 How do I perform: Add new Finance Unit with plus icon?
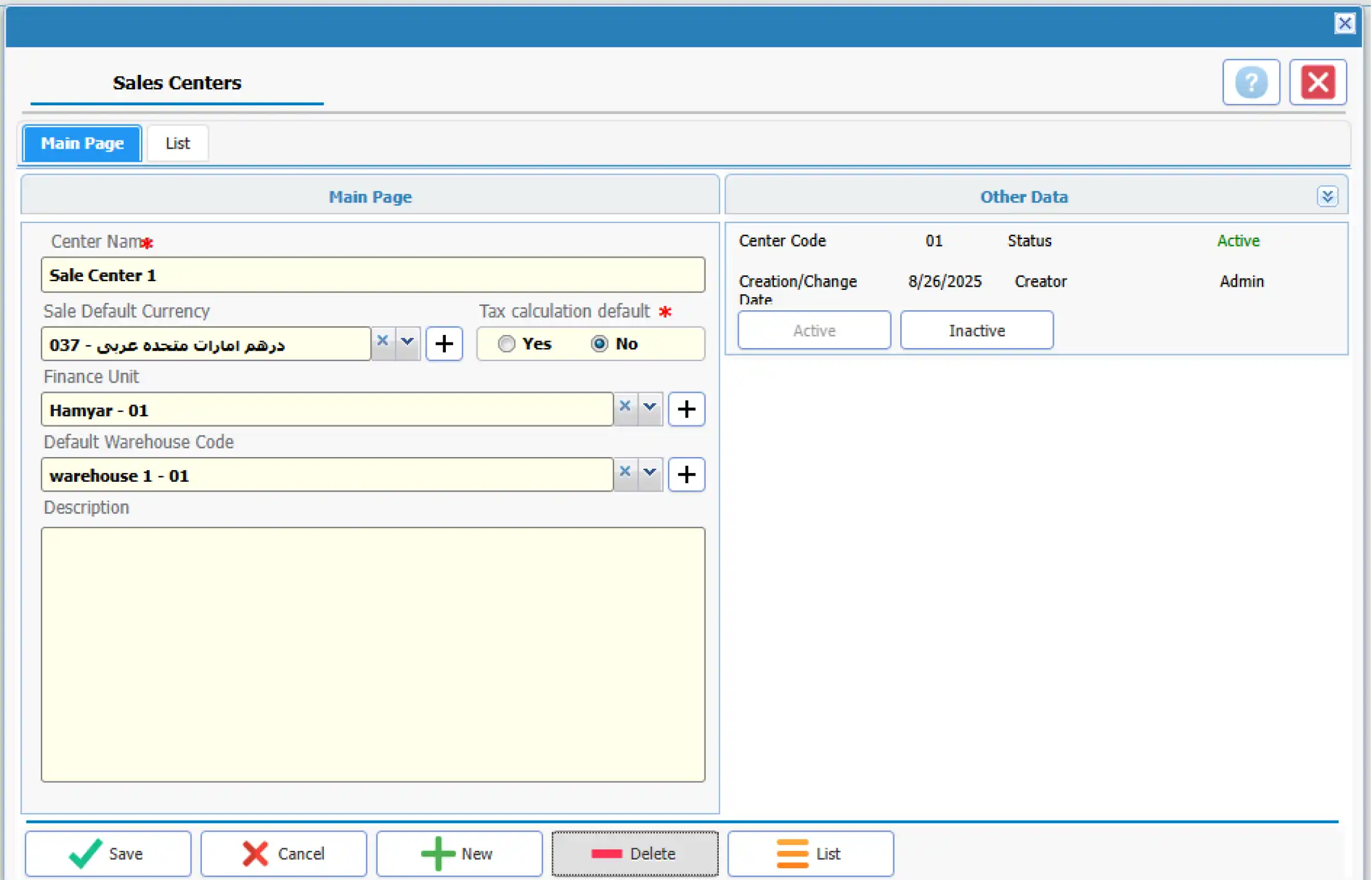pos(686,409)
